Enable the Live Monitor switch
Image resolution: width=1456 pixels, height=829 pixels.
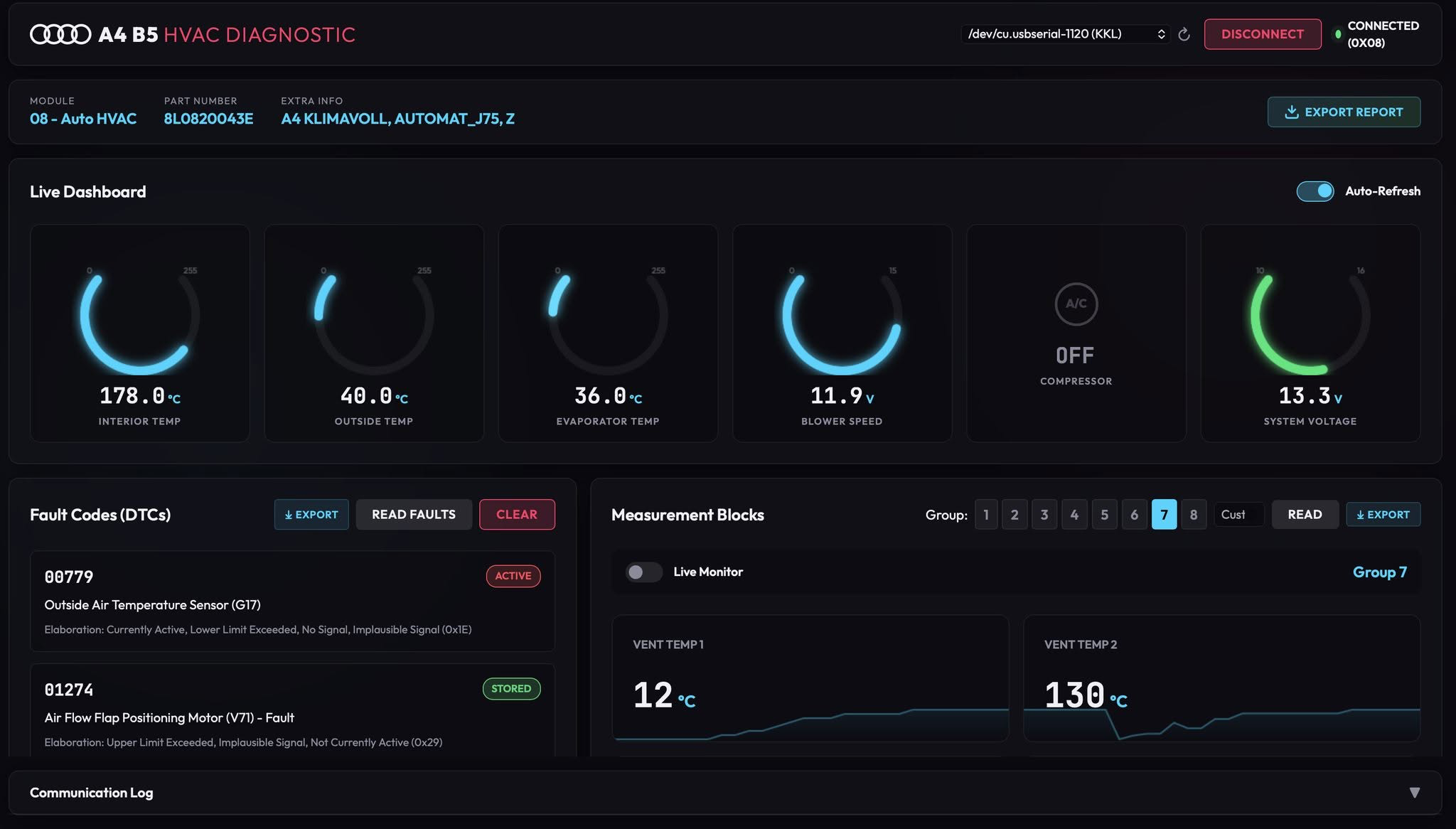click(x=644, y=572)
